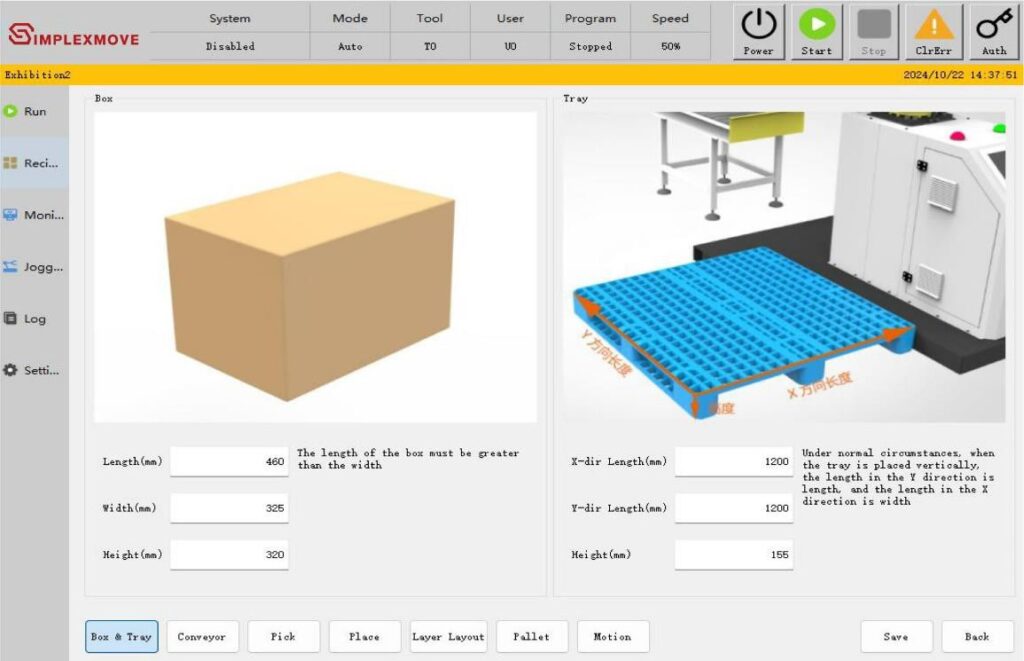Select the Pallet tab

tap(531, 637)
